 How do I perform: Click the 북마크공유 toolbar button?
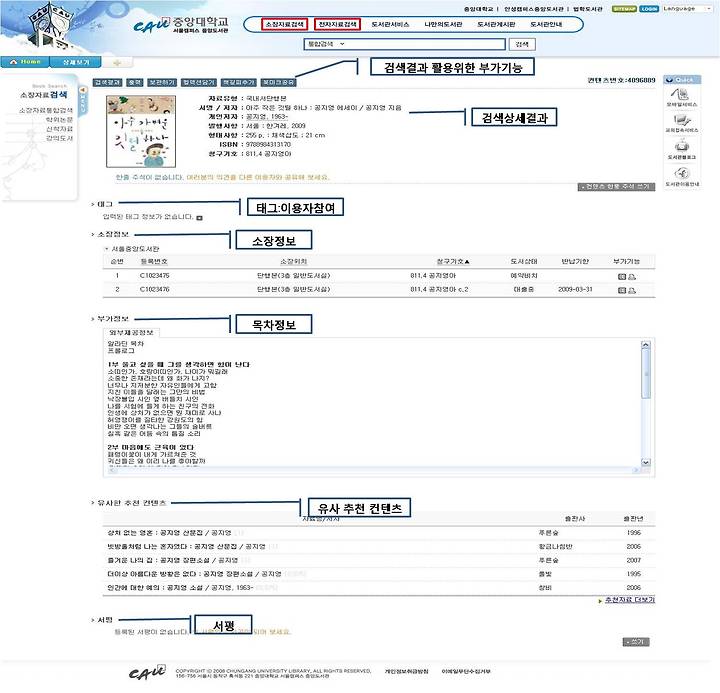[278, 82]
